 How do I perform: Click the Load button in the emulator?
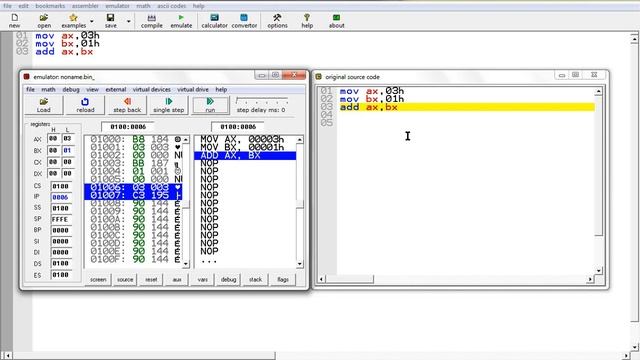[44, 105]
